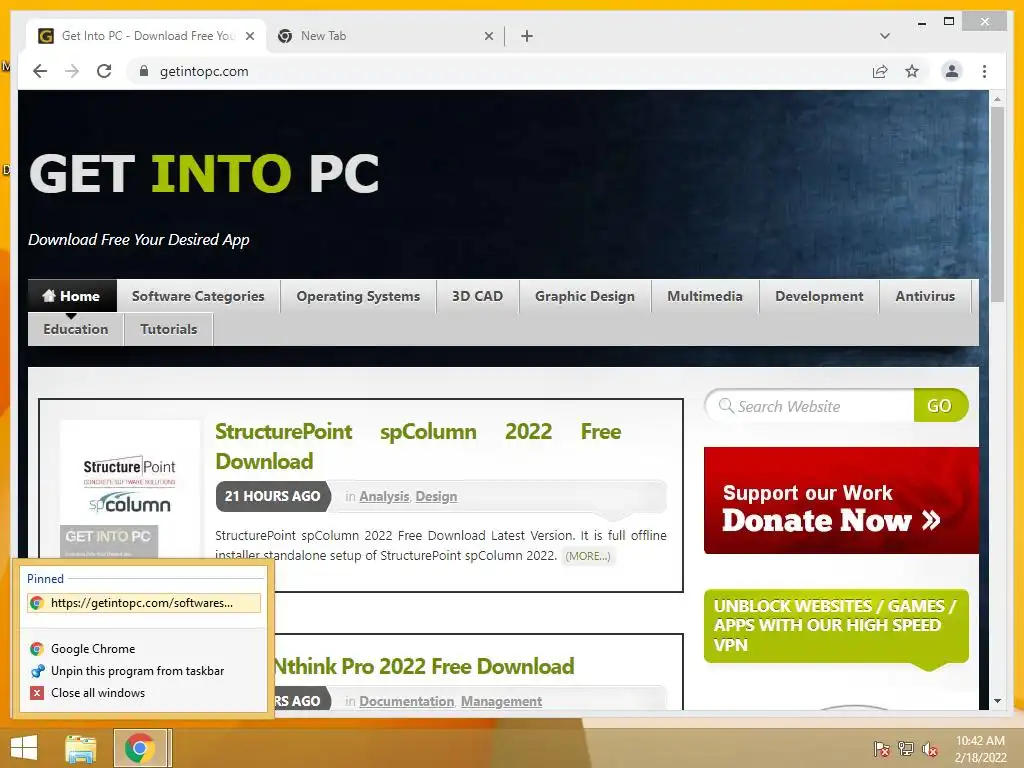This screenshot has height=768, width=1024.
Task: Open StructurePoint spColumn 2022 article title
Action: click(418, 446)
